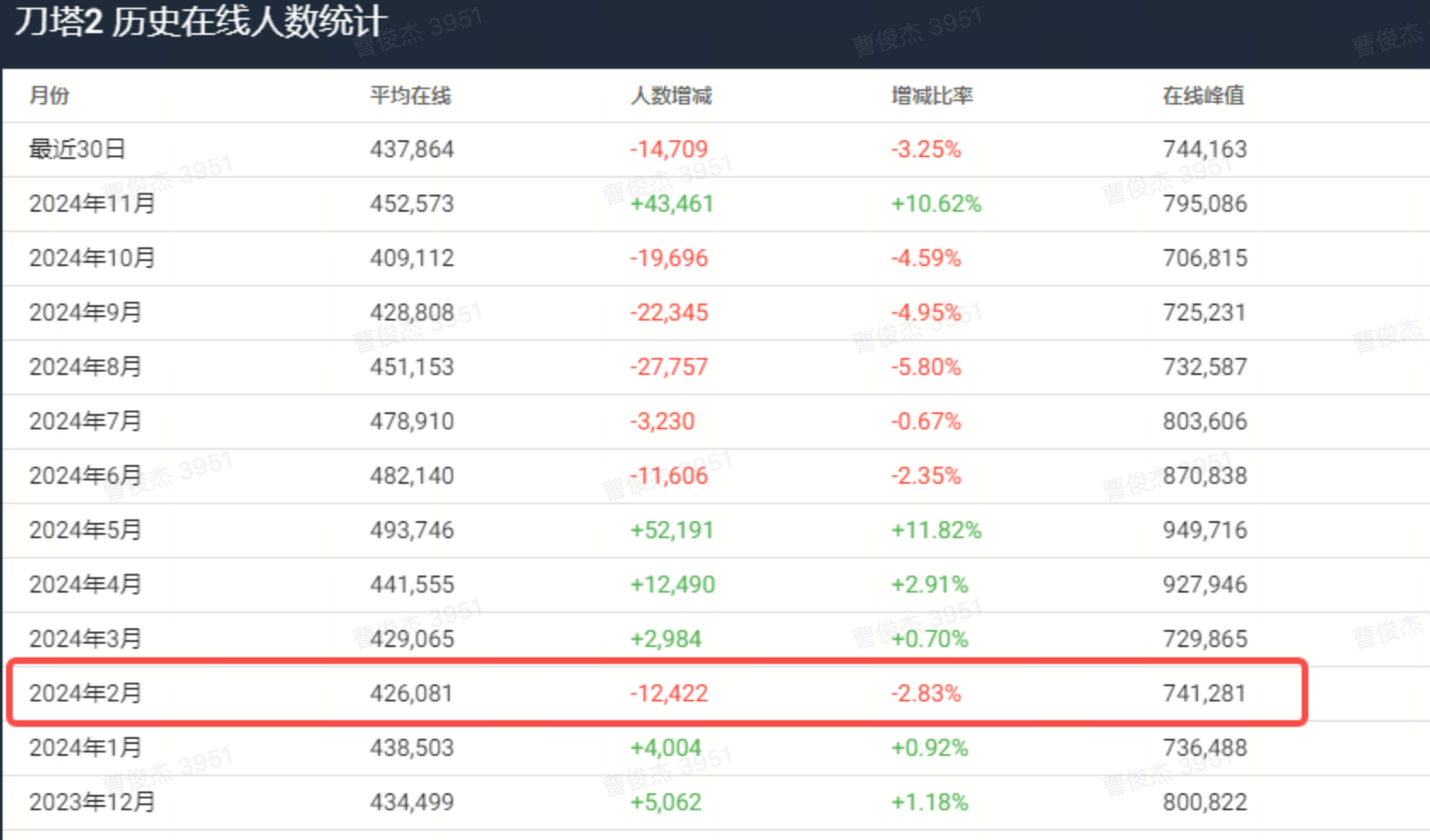Viewport: 1430px width, 840px height.
Task: Click peak online value 803,606
Action: point(1205,422)
